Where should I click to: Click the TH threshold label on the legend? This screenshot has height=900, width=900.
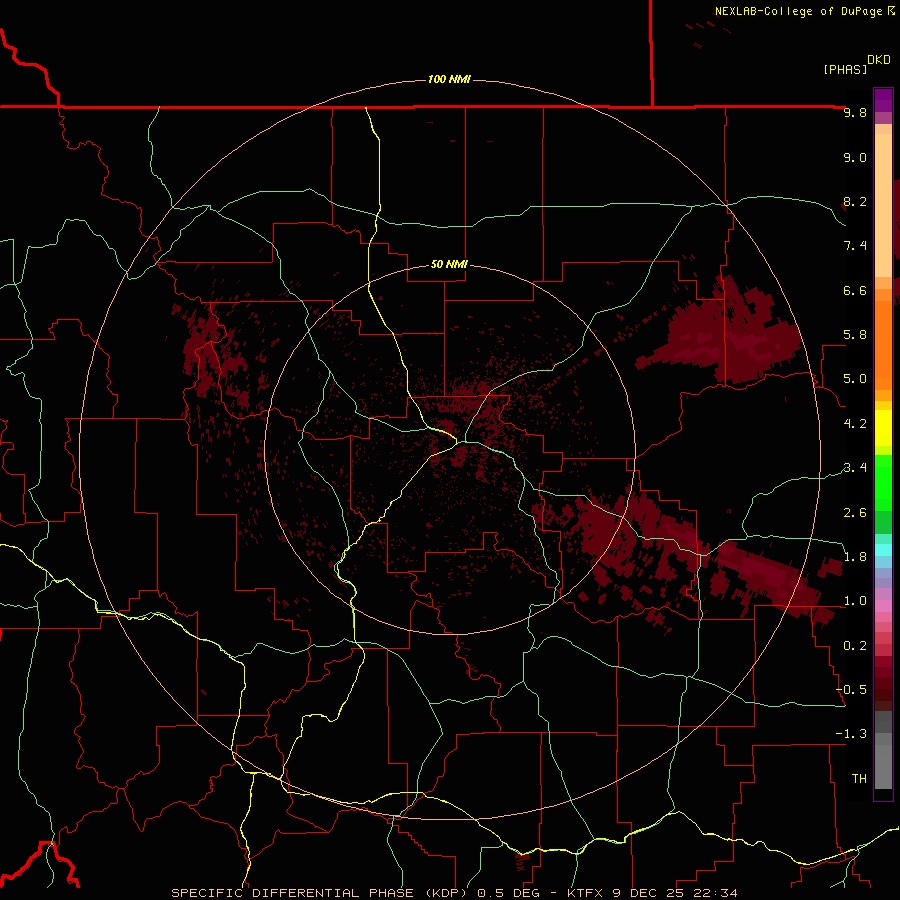(x=859, y=779)
